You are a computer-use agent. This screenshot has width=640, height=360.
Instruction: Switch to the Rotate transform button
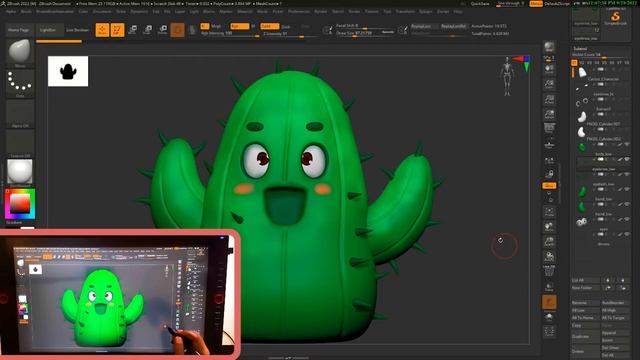163,29
